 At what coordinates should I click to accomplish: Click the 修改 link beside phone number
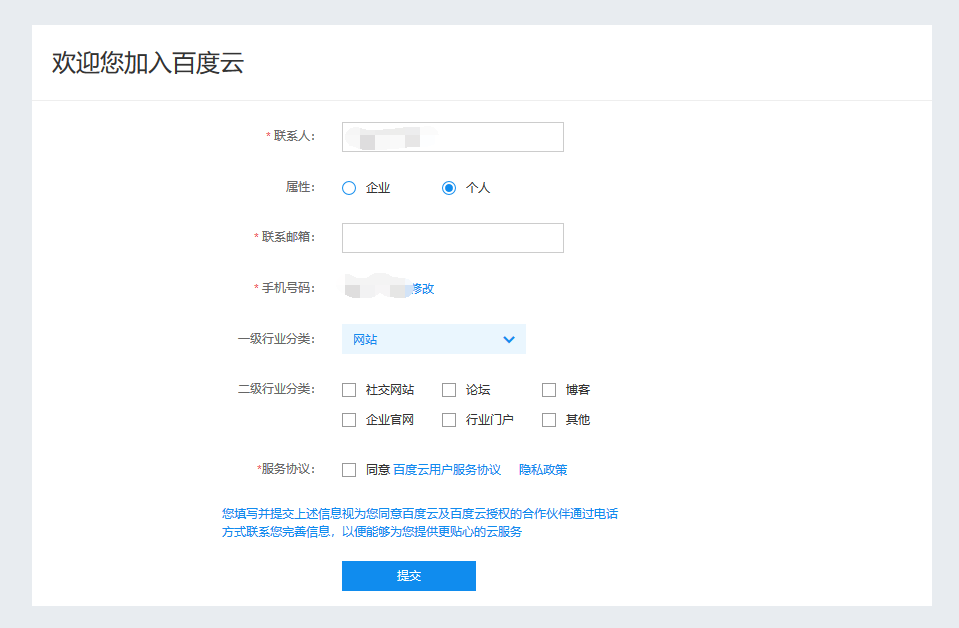coord(423,289)
